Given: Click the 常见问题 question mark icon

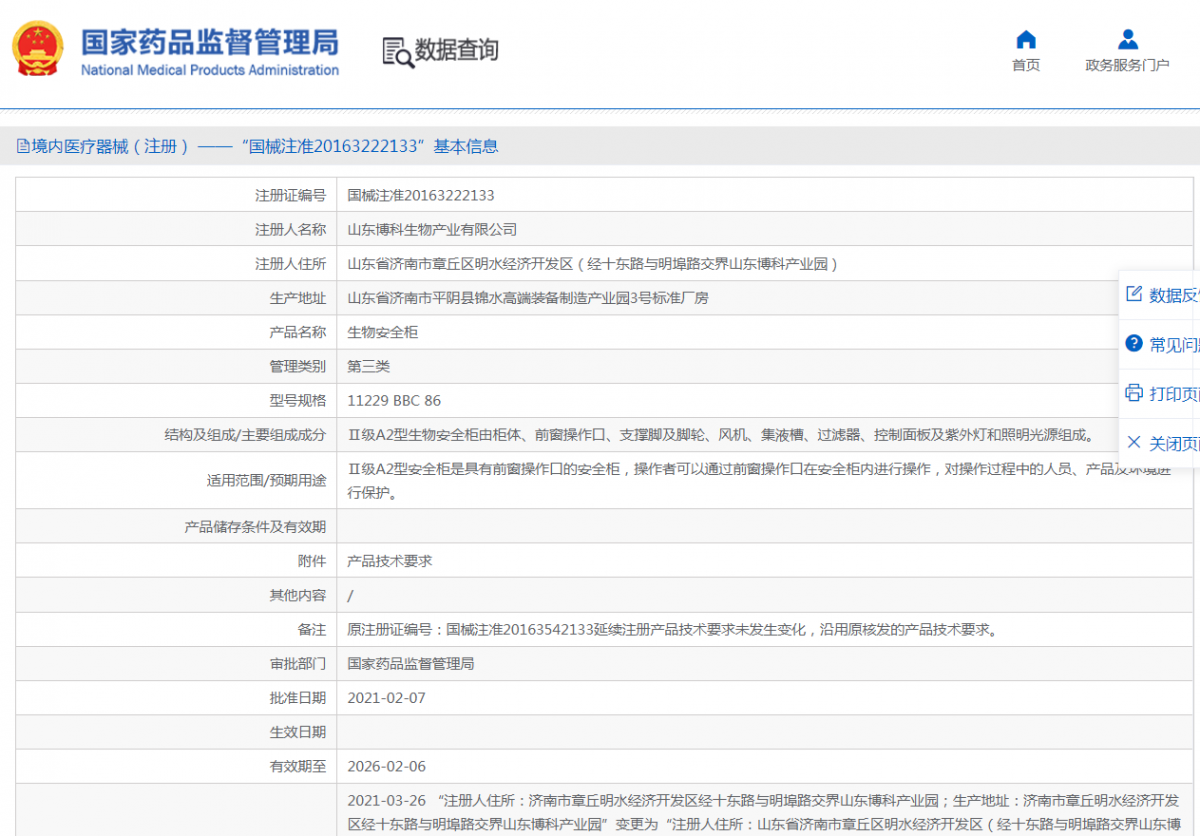Looking at the screenshot, I should (1134, 343).
